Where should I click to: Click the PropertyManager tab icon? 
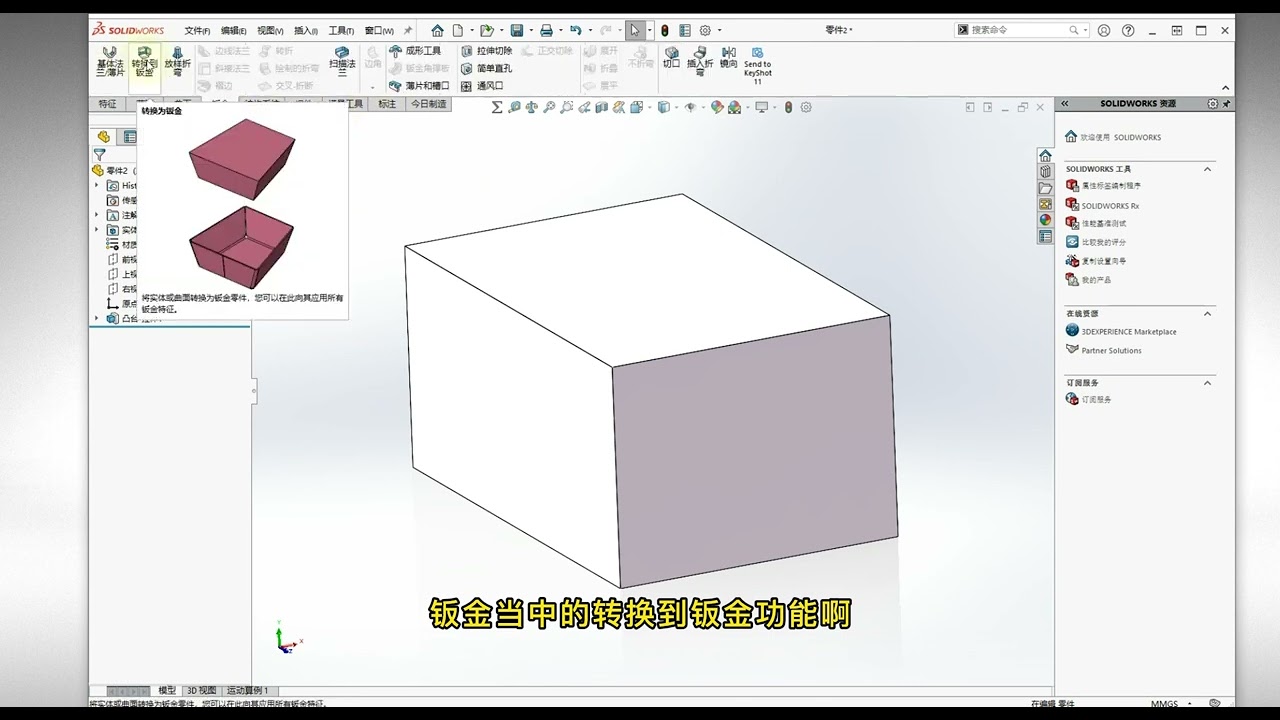pos(129,137)
